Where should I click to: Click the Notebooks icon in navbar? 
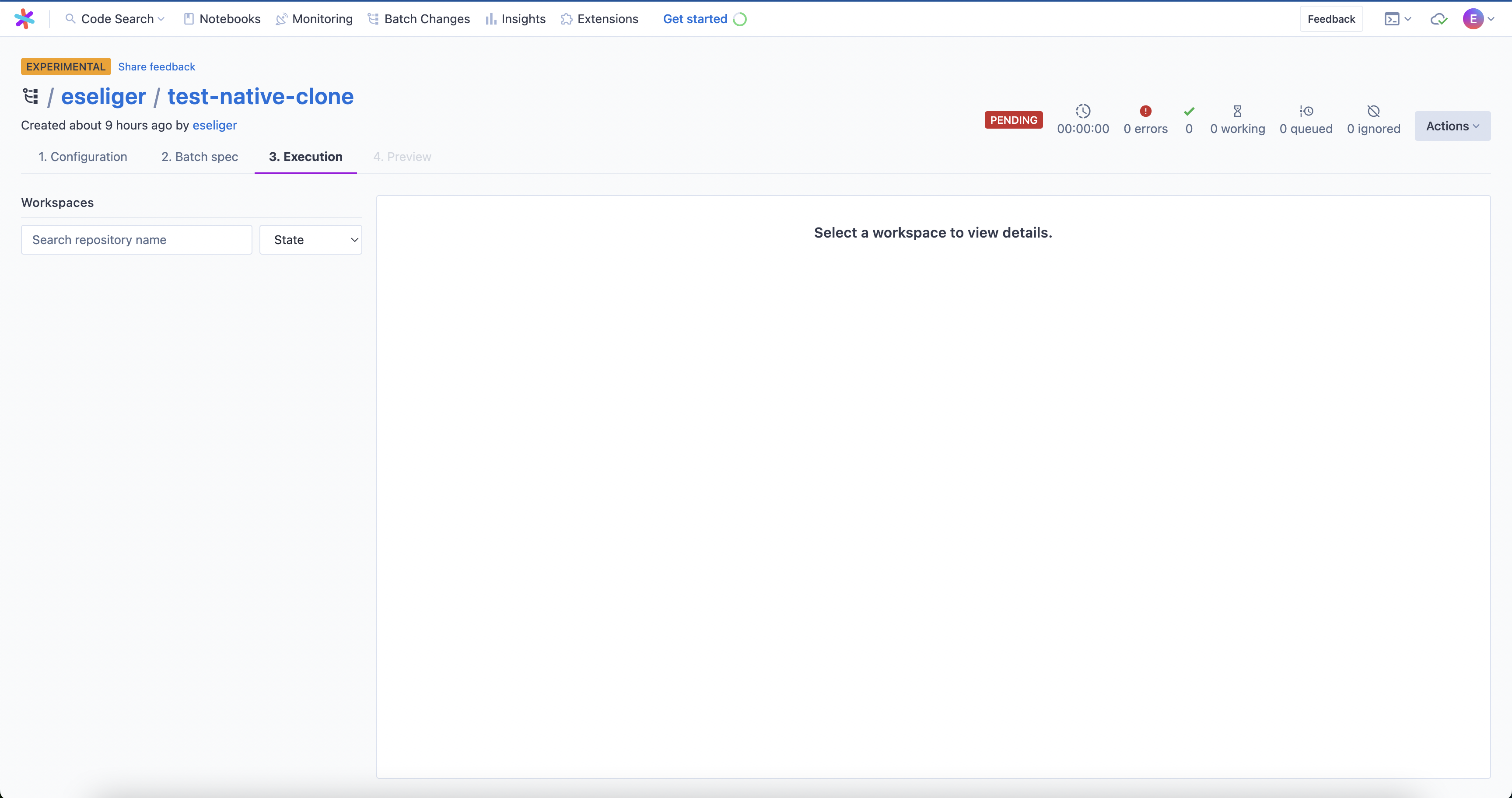pyautogui.click(x=189, y=19)
